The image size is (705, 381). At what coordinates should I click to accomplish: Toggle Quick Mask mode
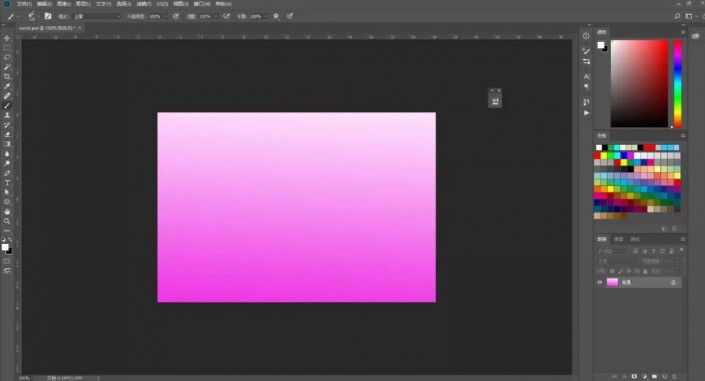click(7, 261)
